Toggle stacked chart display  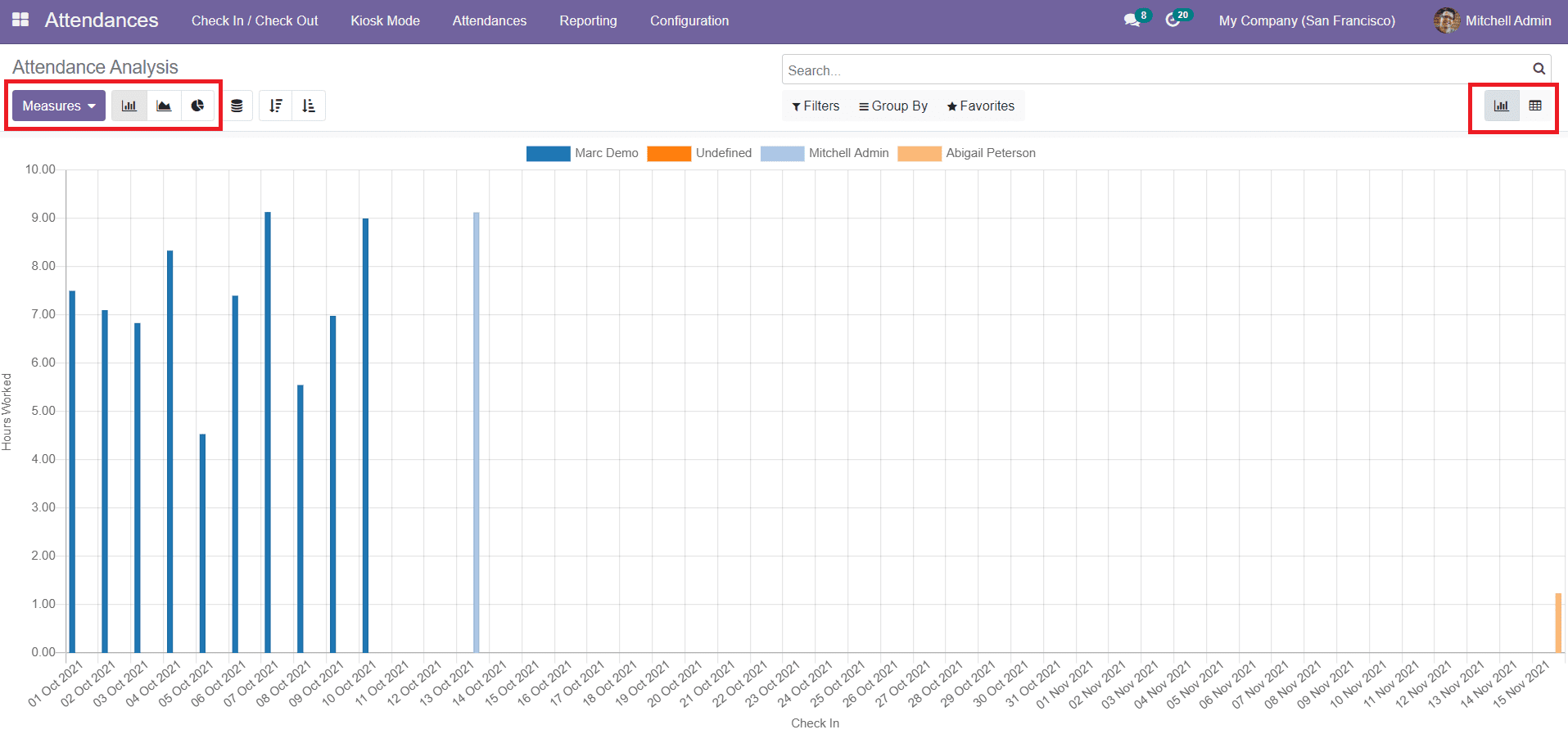pyautogui.click(x=237, y=106)
